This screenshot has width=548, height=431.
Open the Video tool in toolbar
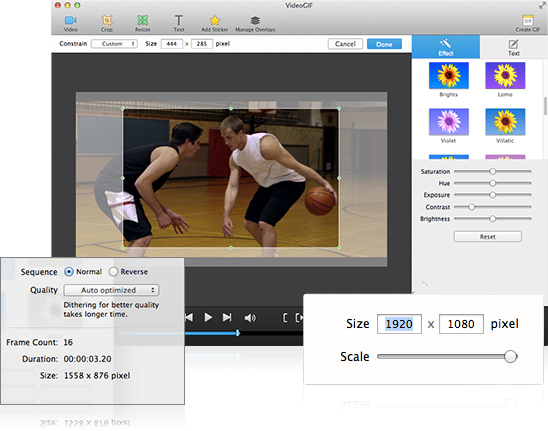pos(71,23)
